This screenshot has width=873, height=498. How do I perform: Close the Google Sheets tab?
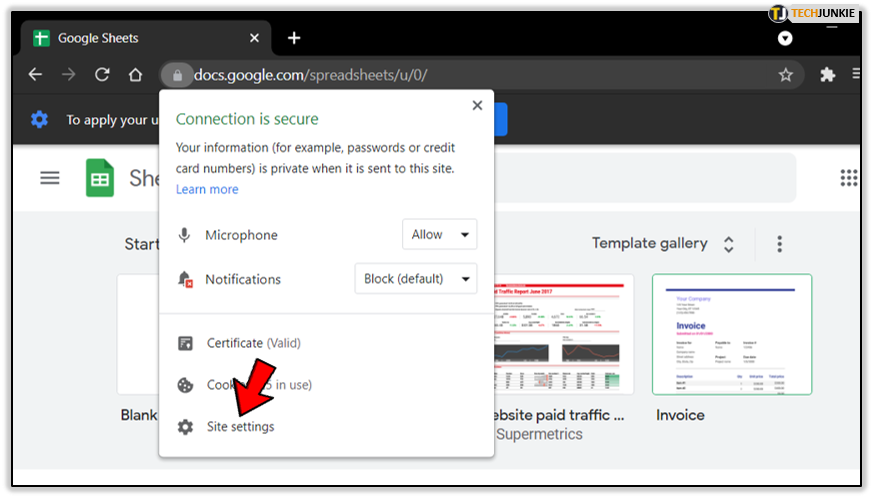[254, 38]
